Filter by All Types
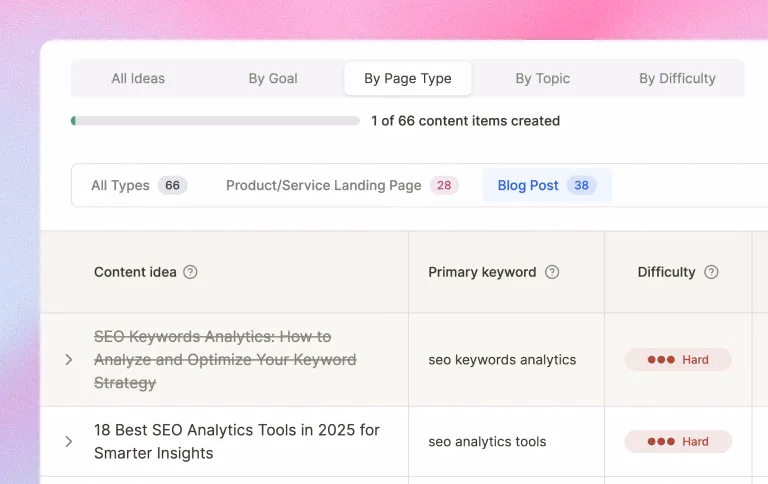 coord(138,185)
